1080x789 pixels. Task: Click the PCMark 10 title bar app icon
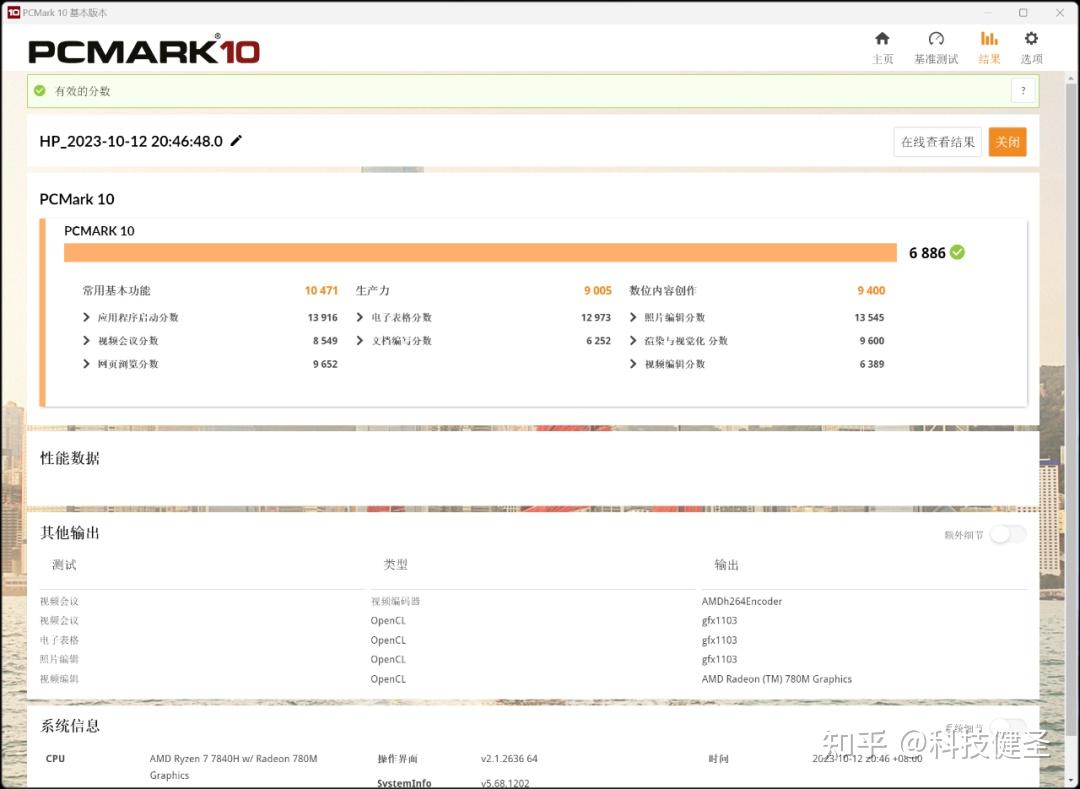[13, 12]
